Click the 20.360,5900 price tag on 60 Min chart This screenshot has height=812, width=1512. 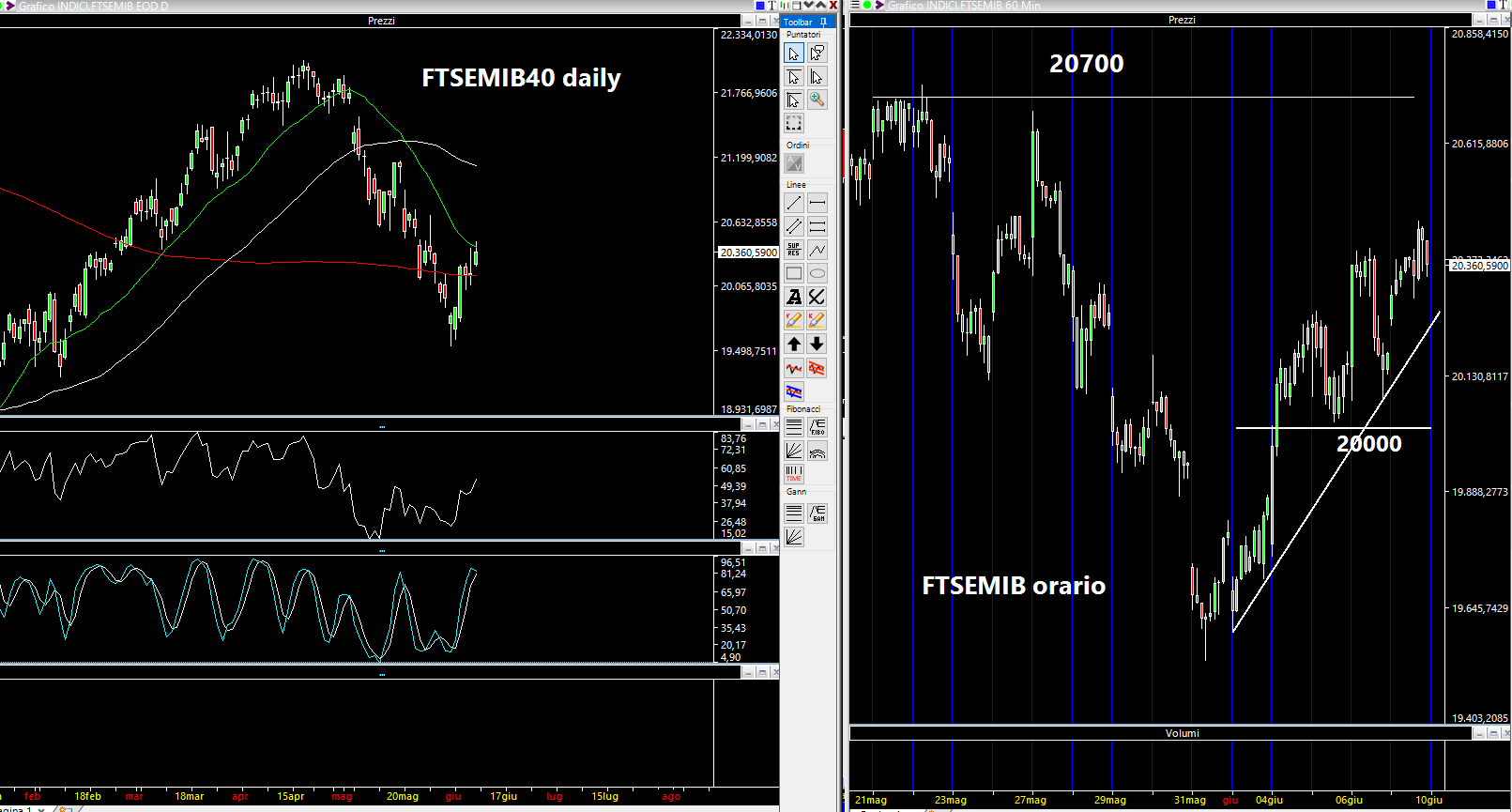point(1479,266)
